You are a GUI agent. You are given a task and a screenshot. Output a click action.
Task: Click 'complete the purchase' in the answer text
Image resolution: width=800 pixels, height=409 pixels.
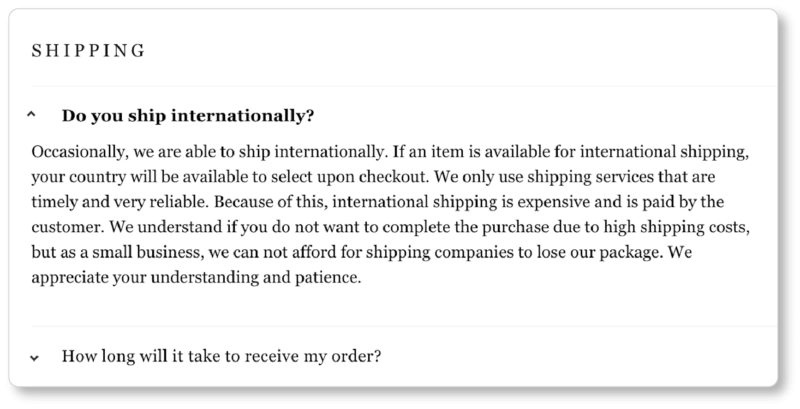pos(467,227)
